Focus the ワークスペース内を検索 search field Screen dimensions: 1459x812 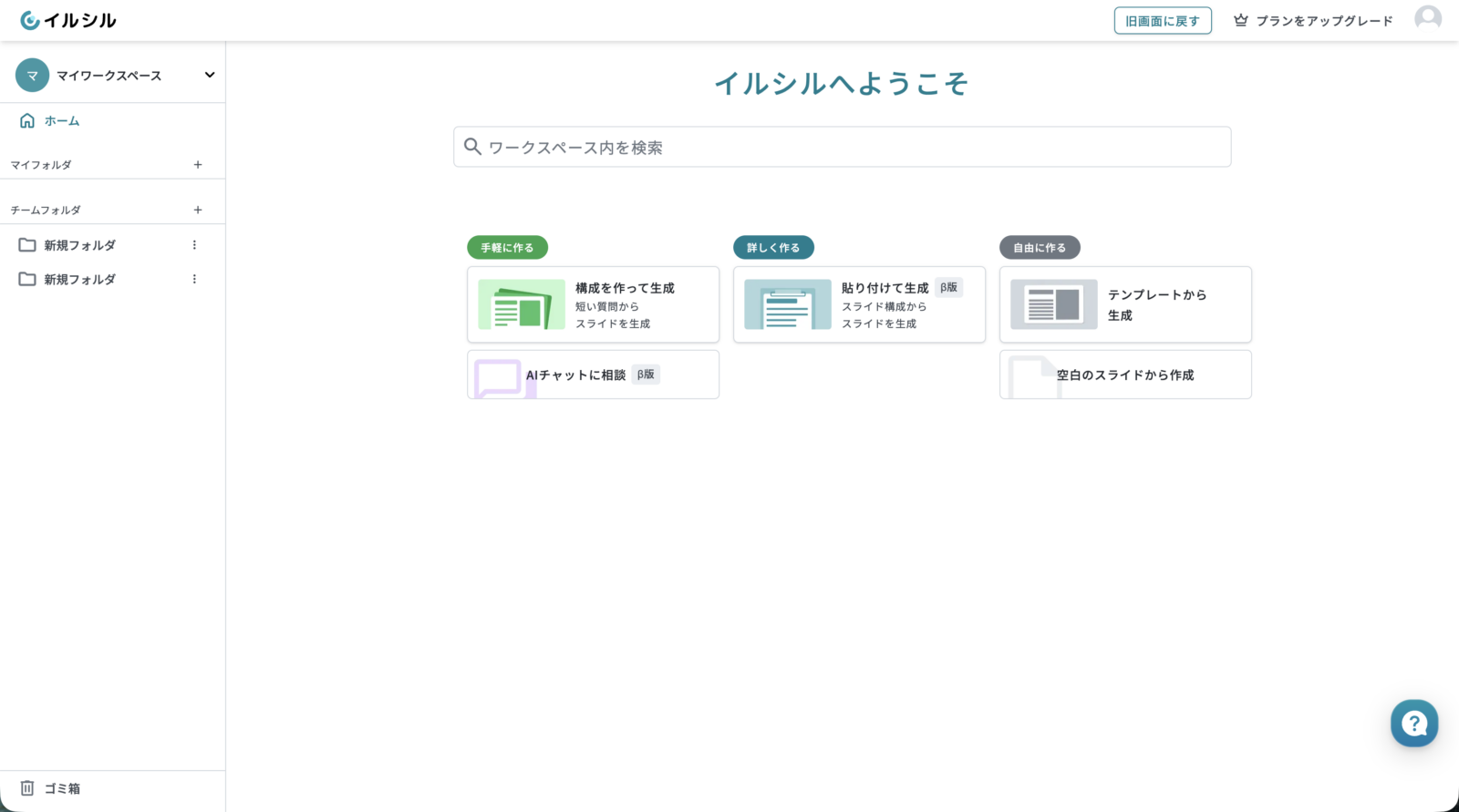(842, 147)
